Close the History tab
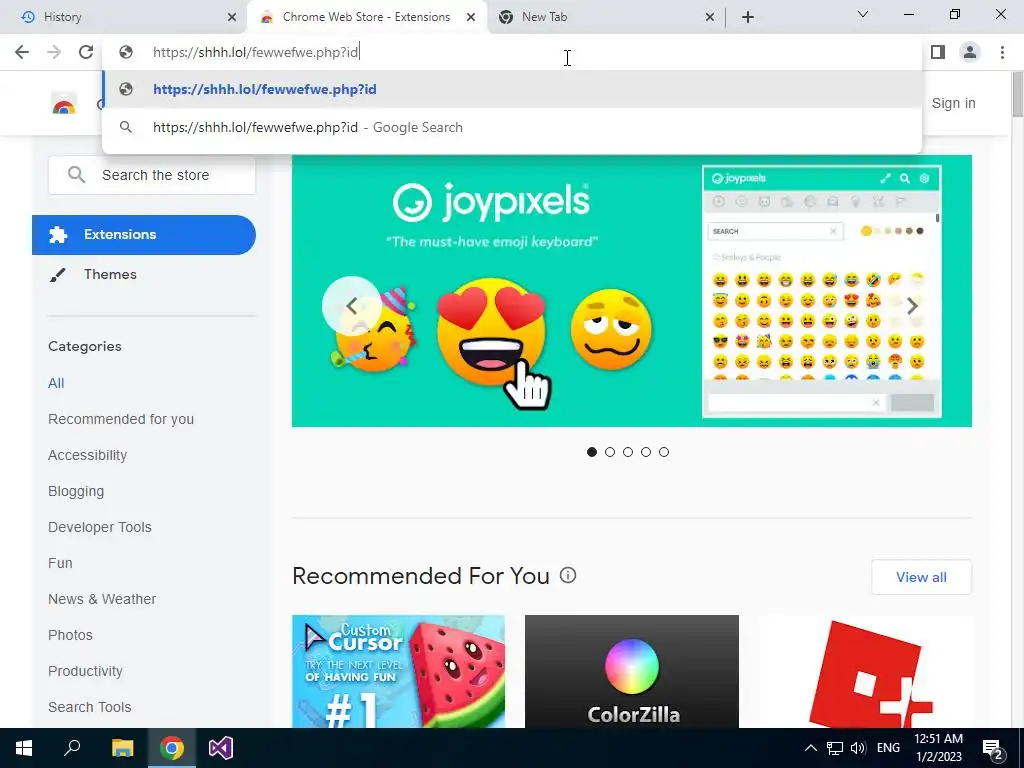The image size is (1024, 768). tap(232, 17)
